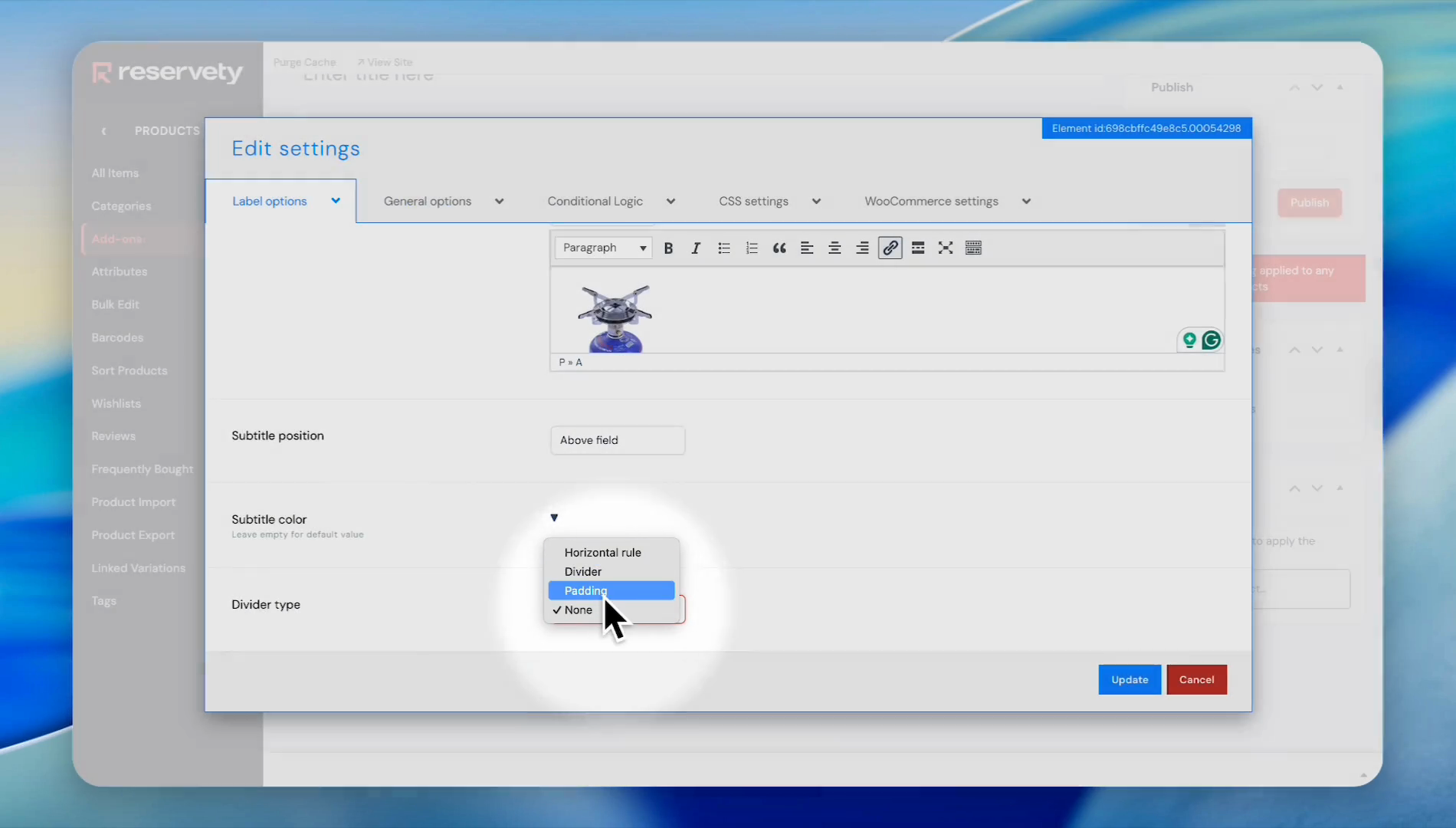Image resolution: width=1456 pixels, height=828 pixels.
Task: Apply italic formatting in editor
Action: pos(696,248)
